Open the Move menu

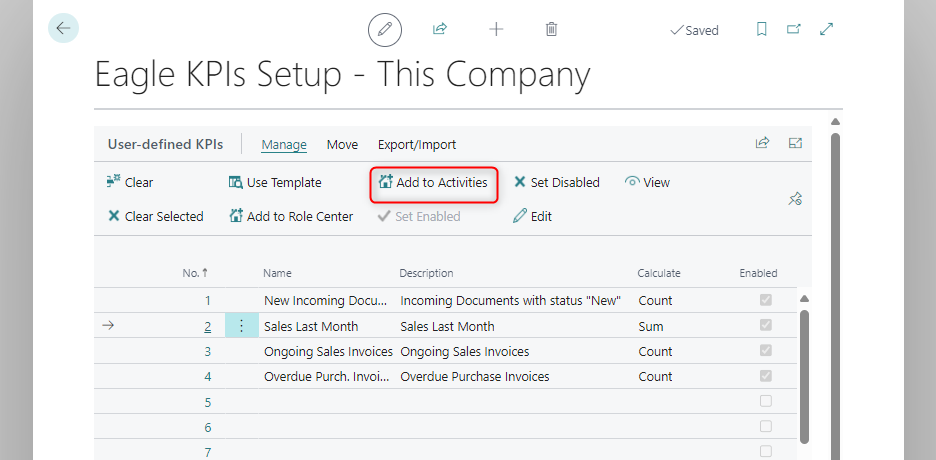(x=342, y=145)
